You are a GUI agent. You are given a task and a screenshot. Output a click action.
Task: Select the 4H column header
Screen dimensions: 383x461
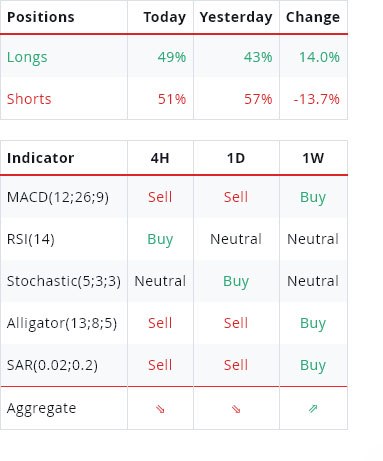click(x=160, y=158)
